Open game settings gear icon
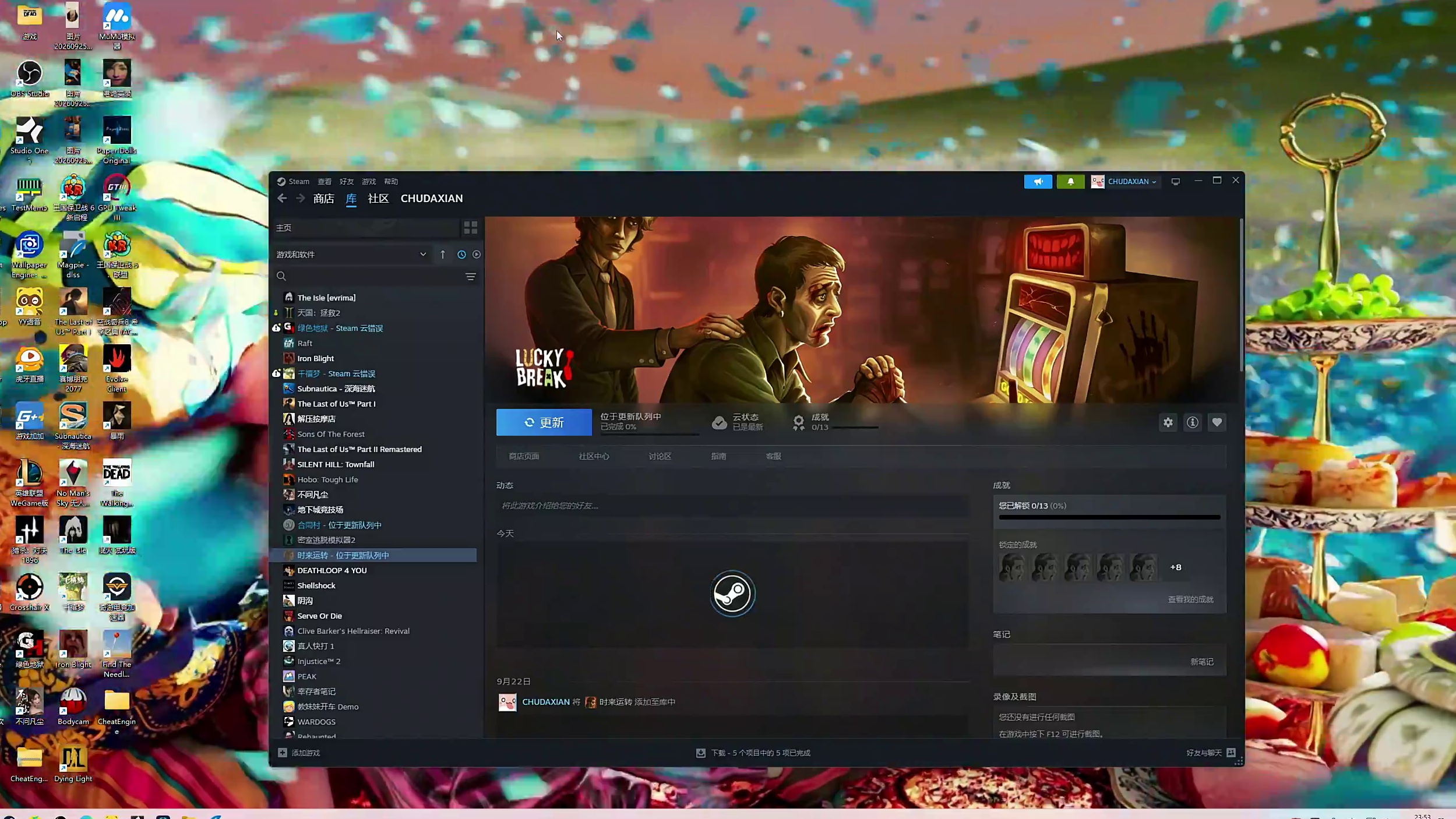 1168,423
